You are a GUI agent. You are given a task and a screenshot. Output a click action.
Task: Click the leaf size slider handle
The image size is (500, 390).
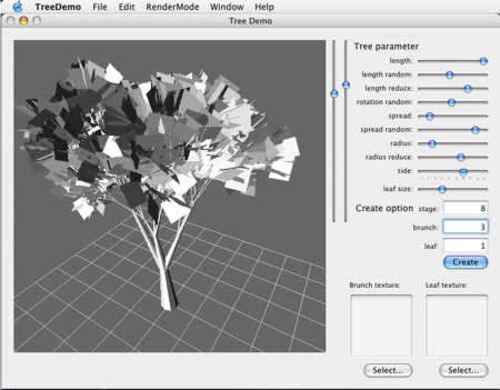[x=442, y=189]
